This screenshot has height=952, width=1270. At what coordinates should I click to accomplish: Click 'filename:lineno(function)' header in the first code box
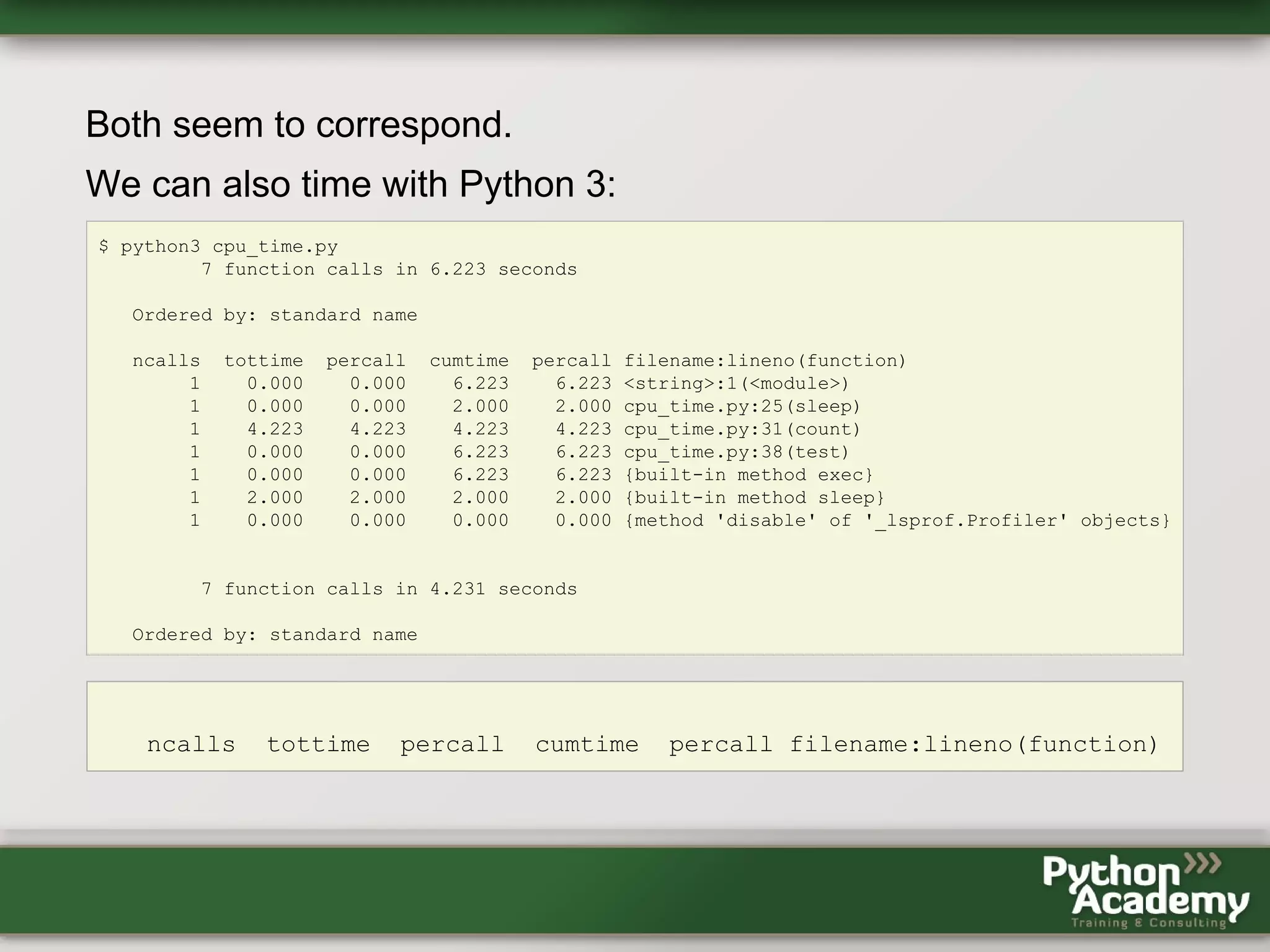click(x=765, y=361)
